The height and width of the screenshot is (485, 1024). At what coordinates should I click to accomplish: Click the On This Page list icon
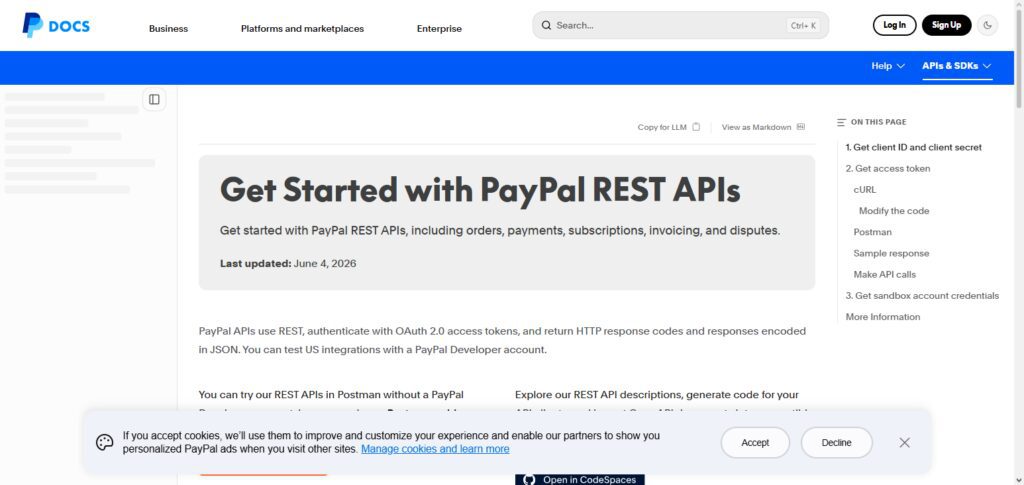pyautogui.click(x=841, y=122)
